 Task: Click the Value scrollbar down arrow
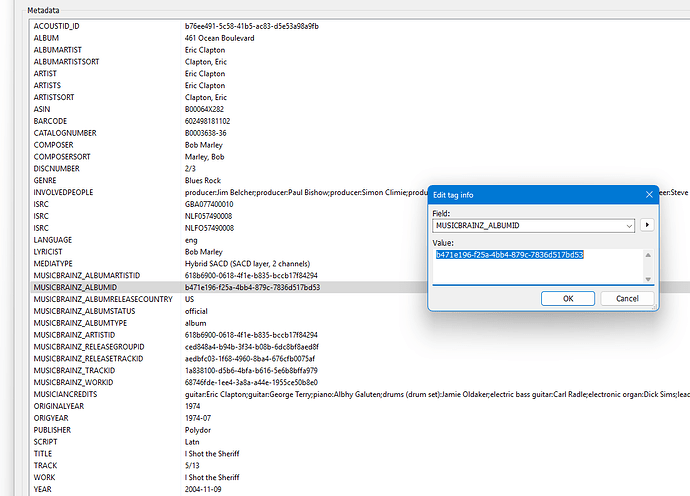point(647,279)
